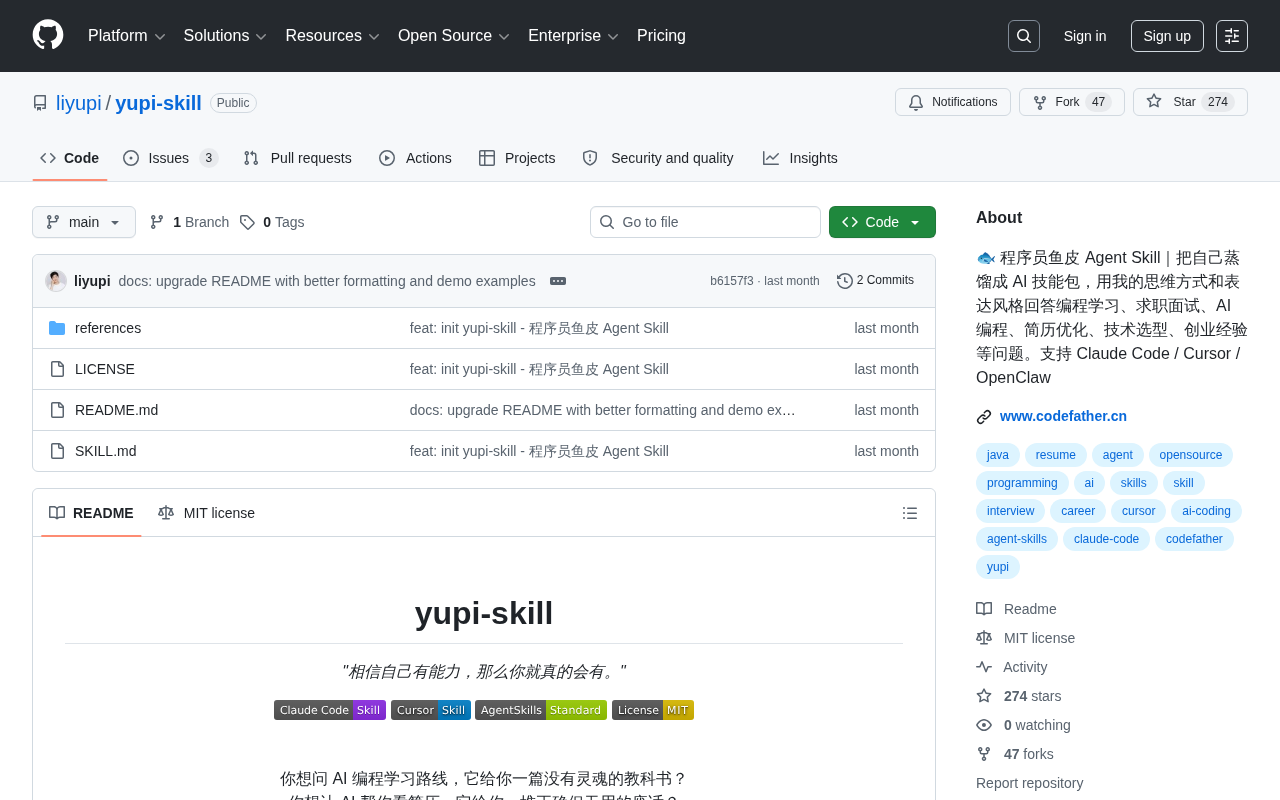Open the Enterprise dropdown
1280x800 pixels.
[574, 36]
